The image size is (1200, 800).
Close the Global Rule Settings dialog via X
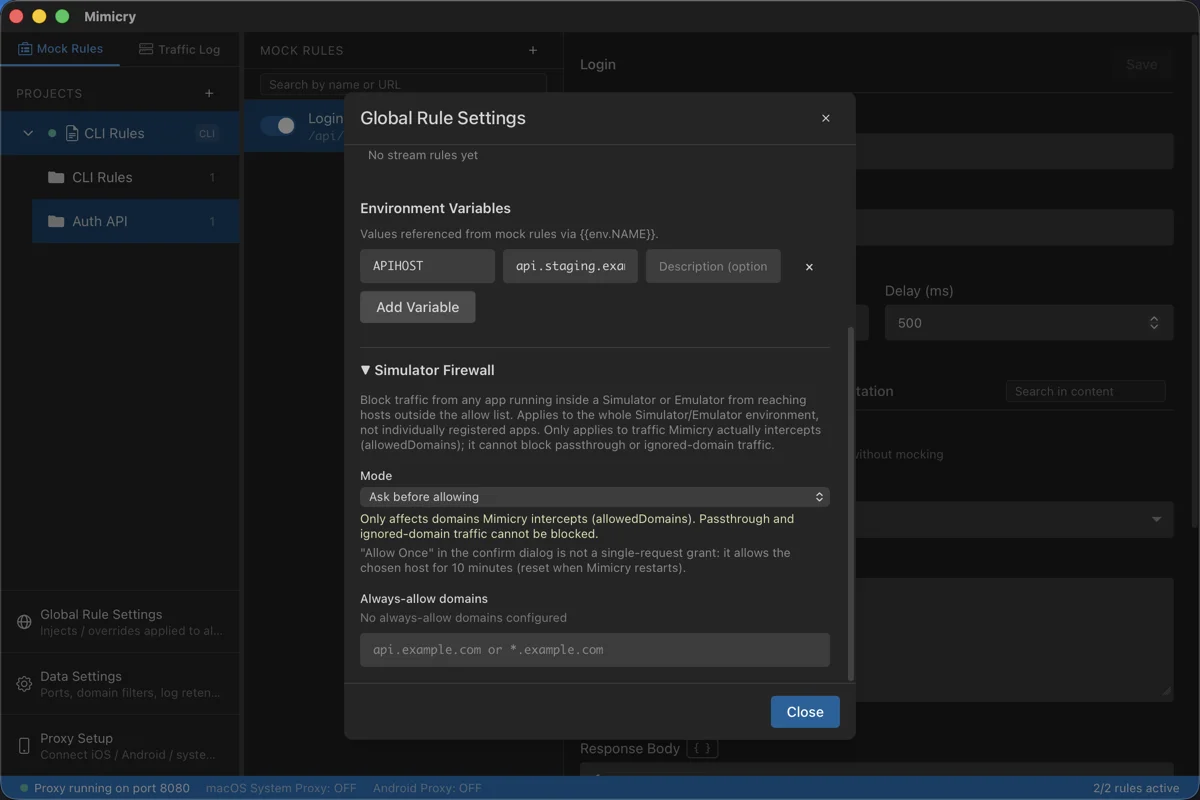tap(825, 118)
